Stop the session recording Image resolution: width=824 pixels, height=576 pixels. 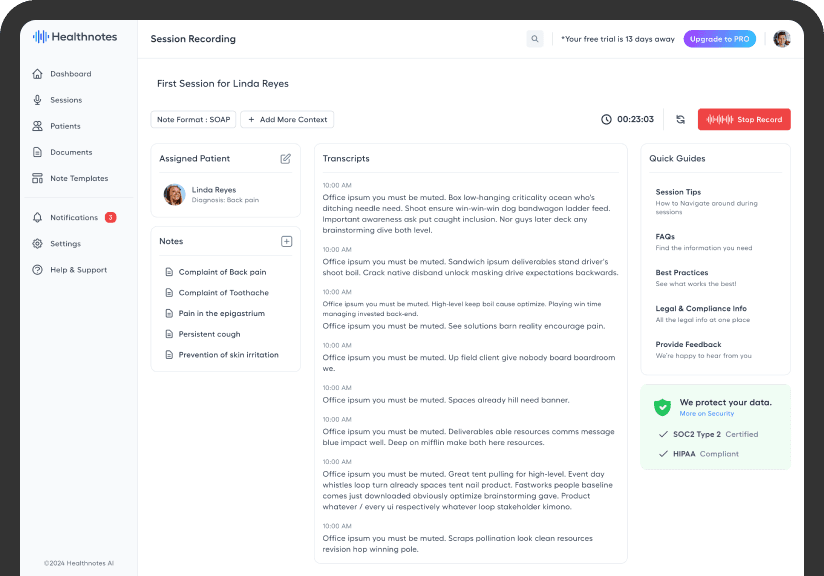coord(744,119)
